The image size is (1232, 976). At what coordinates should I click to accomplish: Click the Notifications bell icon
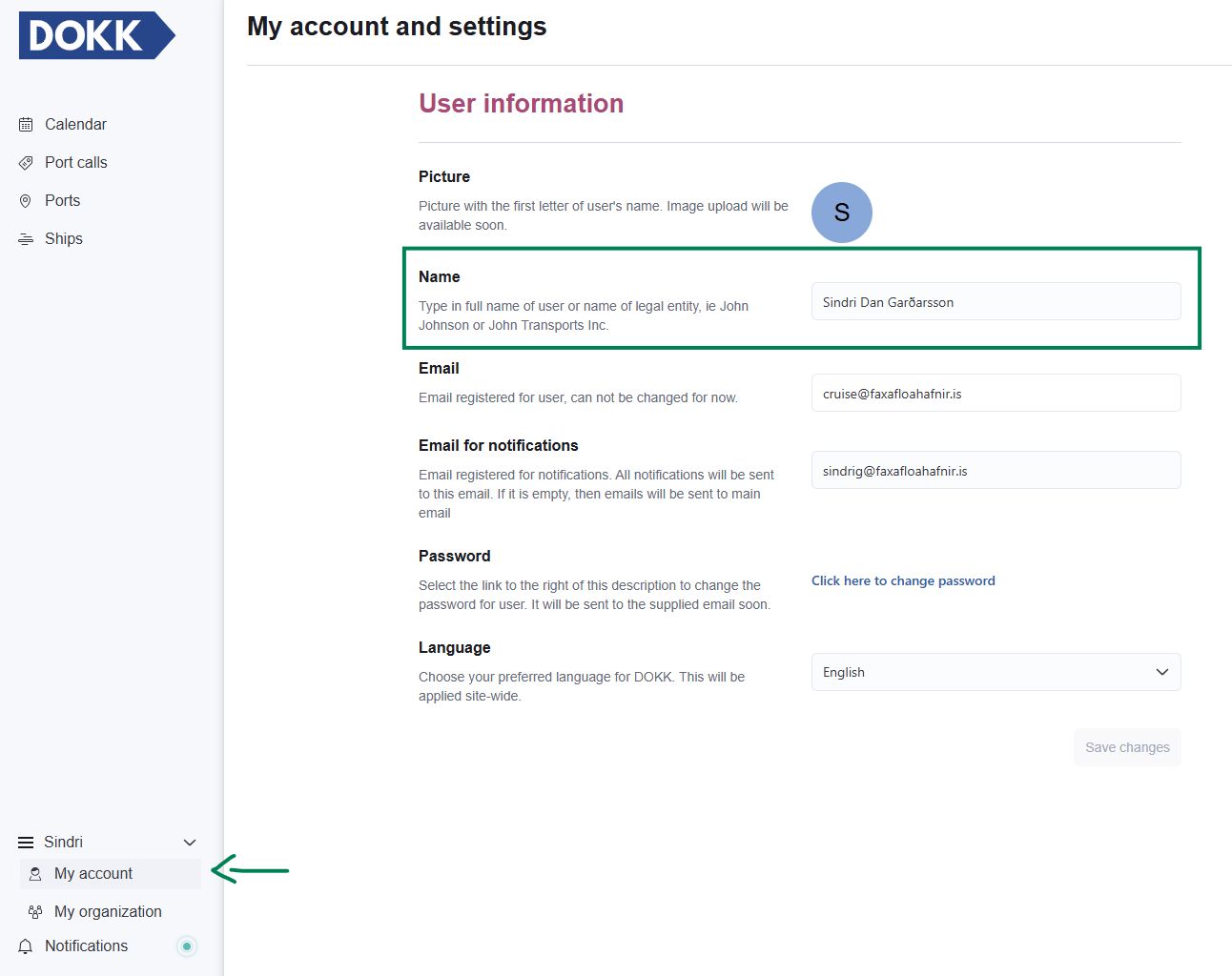(x=26, y=946)
